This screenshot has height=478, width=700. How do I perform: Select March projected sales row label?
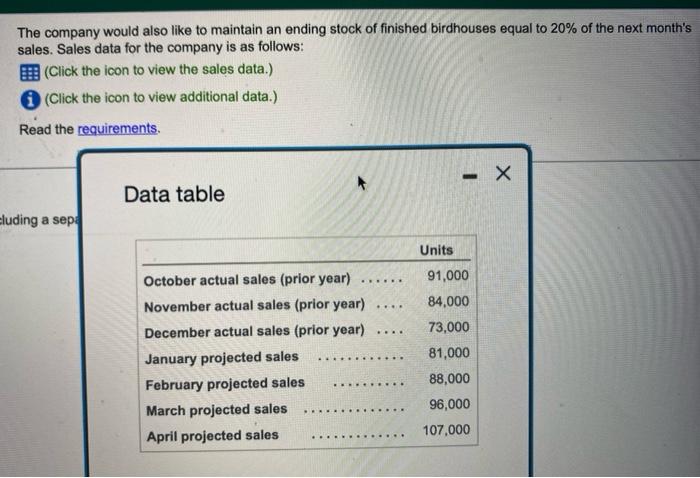click(217, 410)
